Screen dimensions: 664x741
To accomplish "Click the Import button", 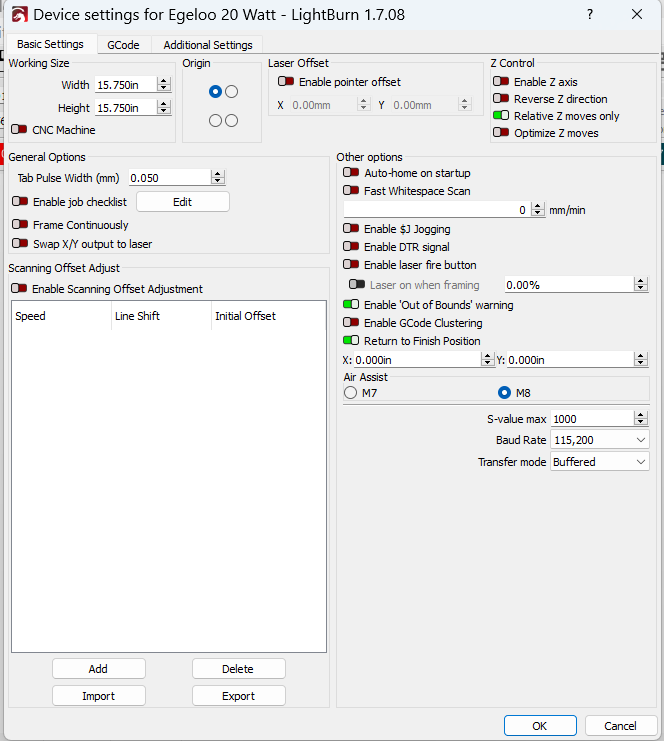I will point(99,696).
